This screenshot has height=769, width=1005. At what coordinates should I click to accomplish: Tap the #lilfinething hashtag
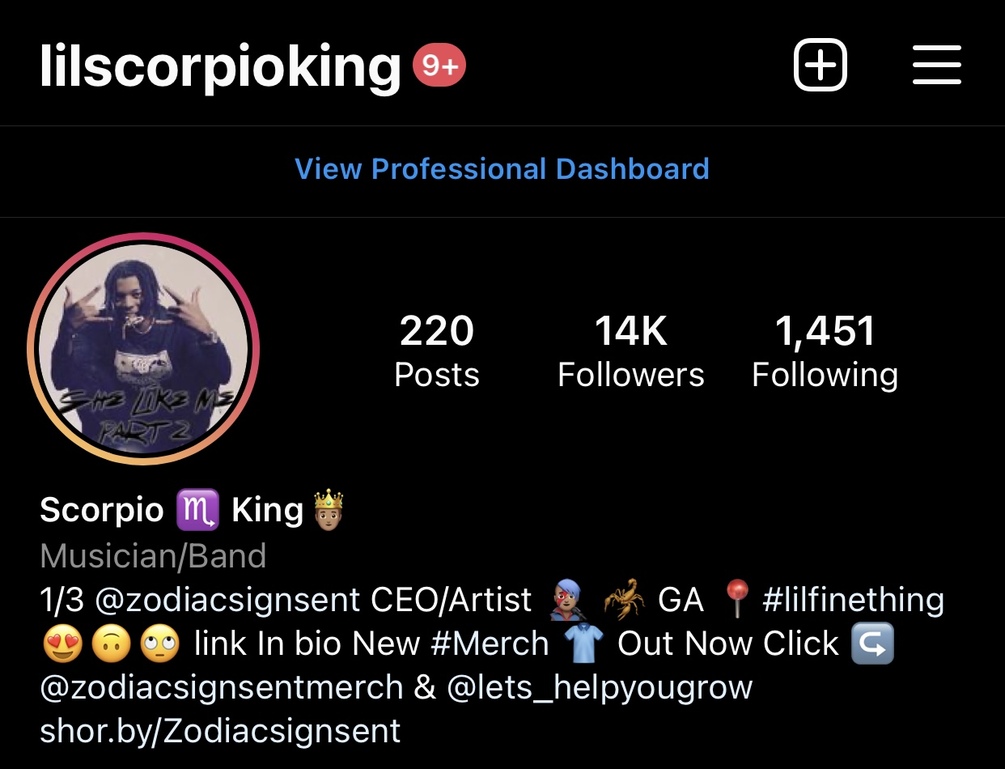tap(853, 600)
